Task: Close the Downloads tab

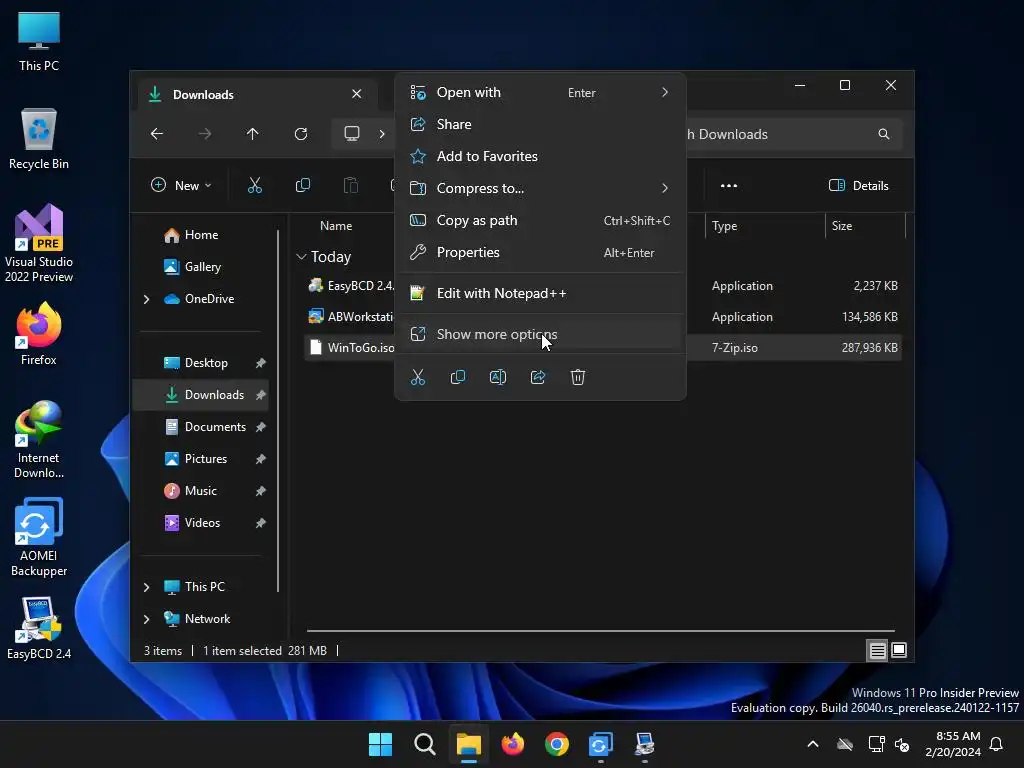Action: click(357, 94)
